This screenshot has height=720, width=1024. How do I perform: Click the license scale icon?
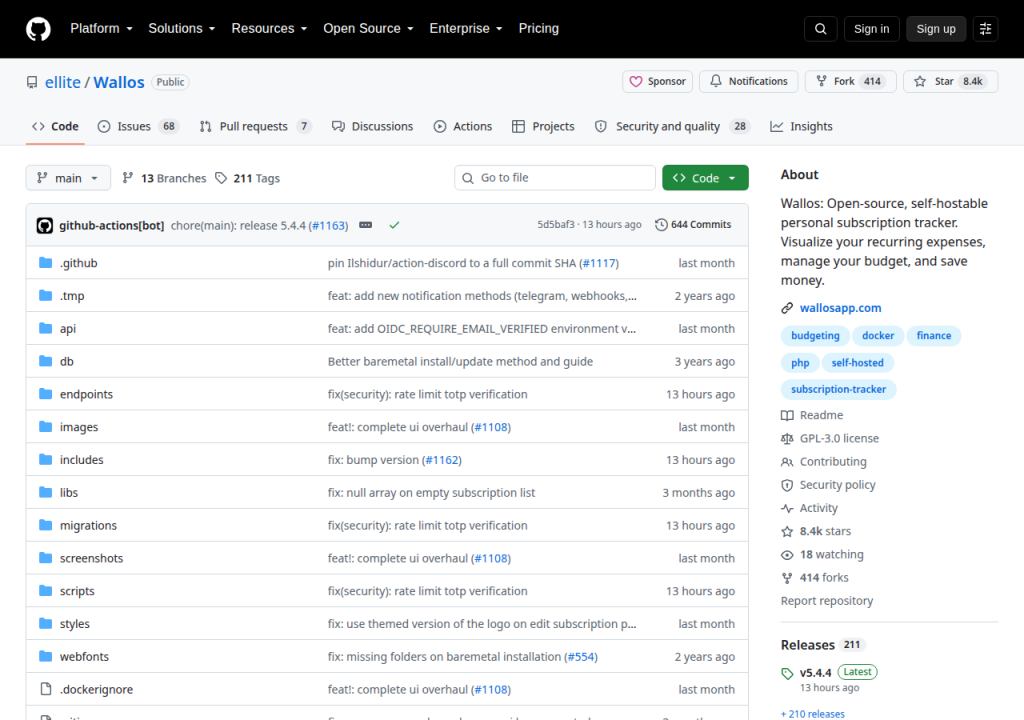[787, 439]
